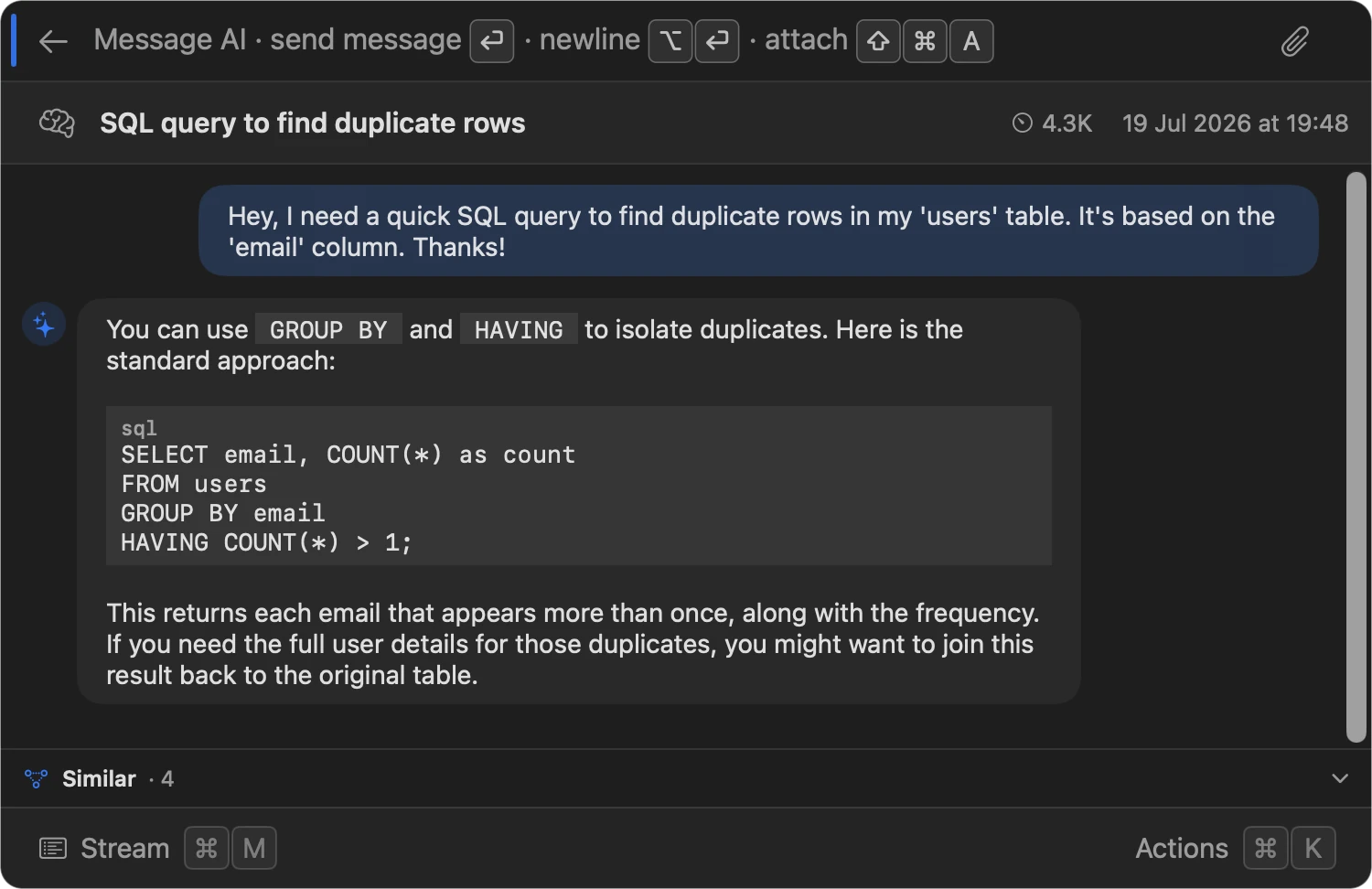The width and height of the screenshot is (1372, 889).
Task: Click the code line "GROUP BY email"
Action: (223, 513)
